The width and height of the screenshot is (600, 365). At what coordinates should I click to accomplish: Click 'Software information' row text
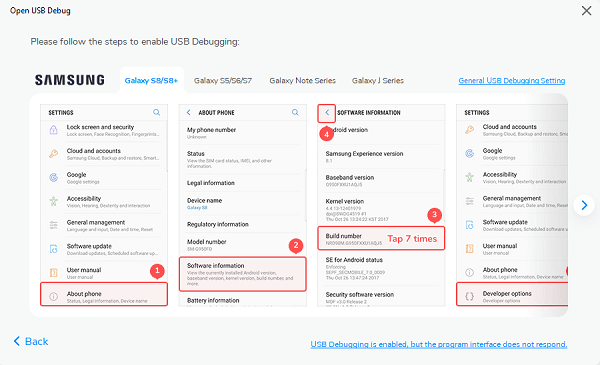215,266
